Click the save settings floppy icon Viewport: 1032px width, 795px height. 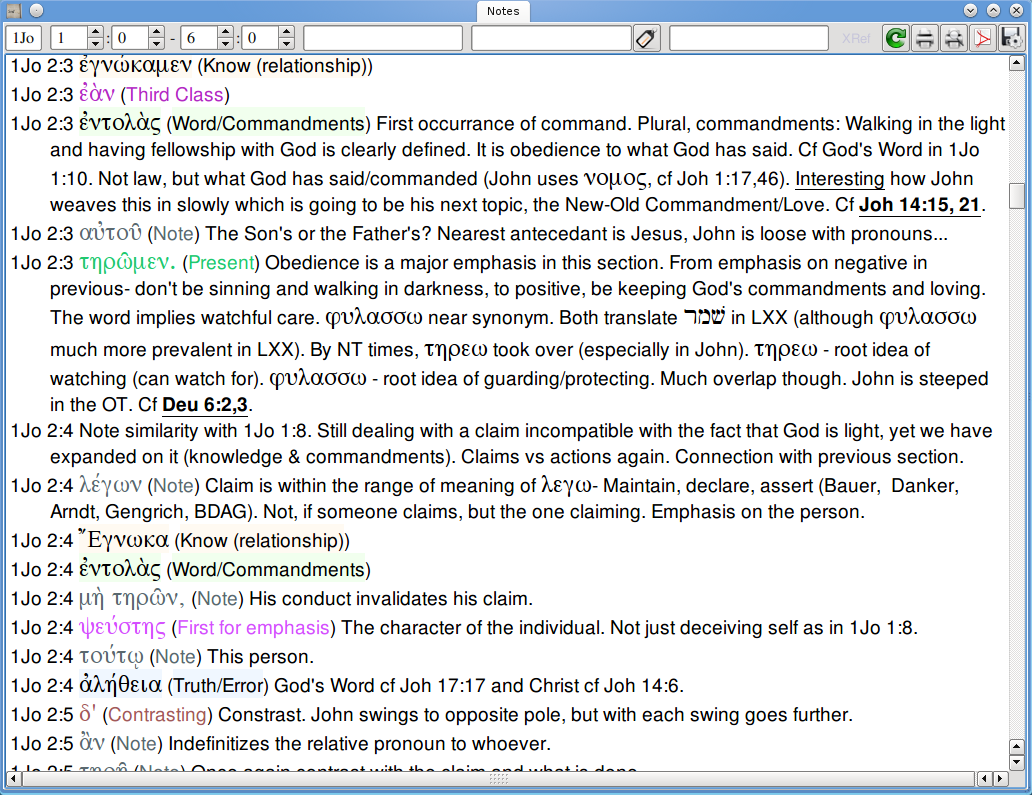[x=1011, y=38]
